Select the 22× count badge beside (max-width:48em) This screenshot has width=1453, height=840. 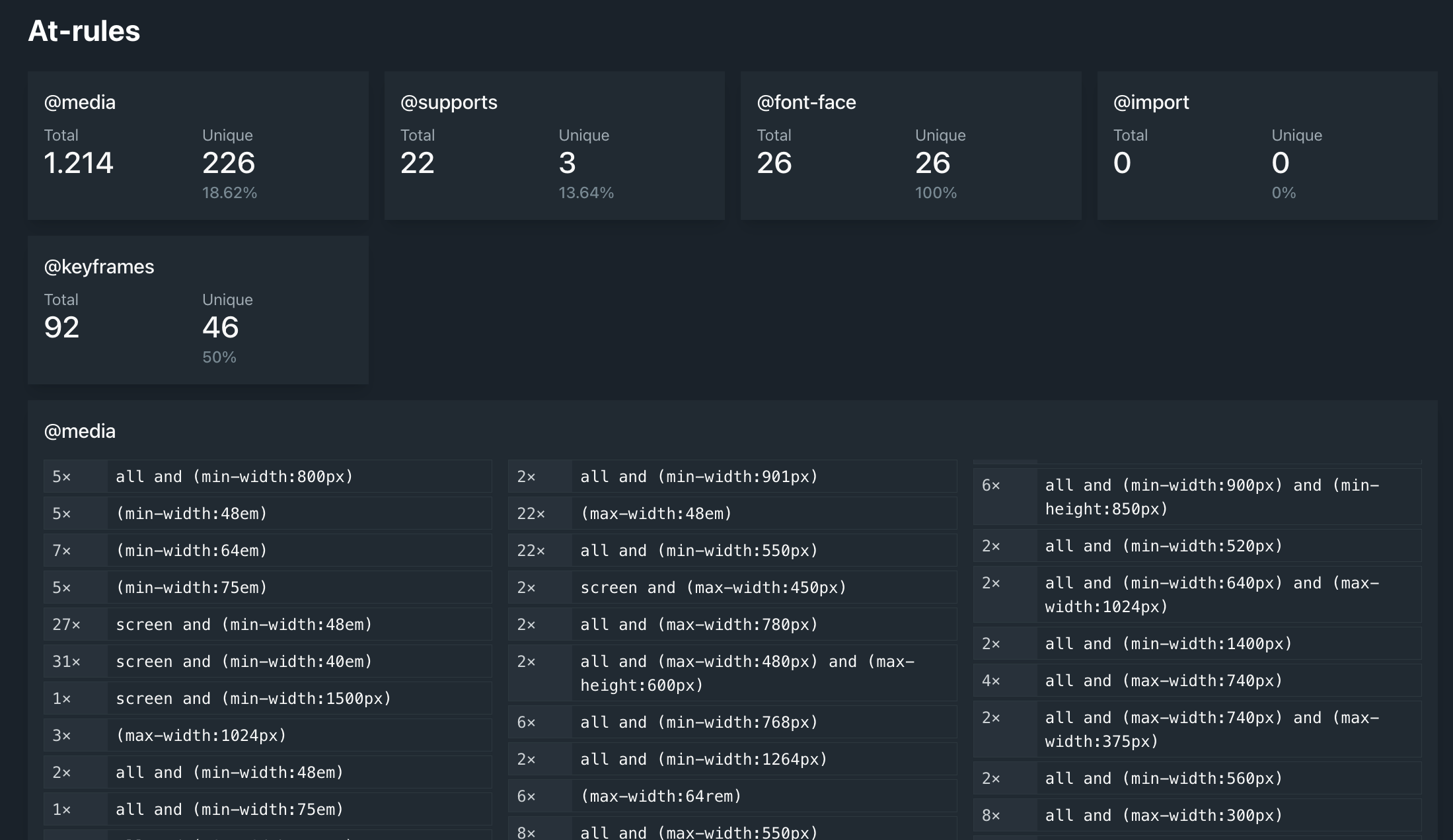pos(529,513)
